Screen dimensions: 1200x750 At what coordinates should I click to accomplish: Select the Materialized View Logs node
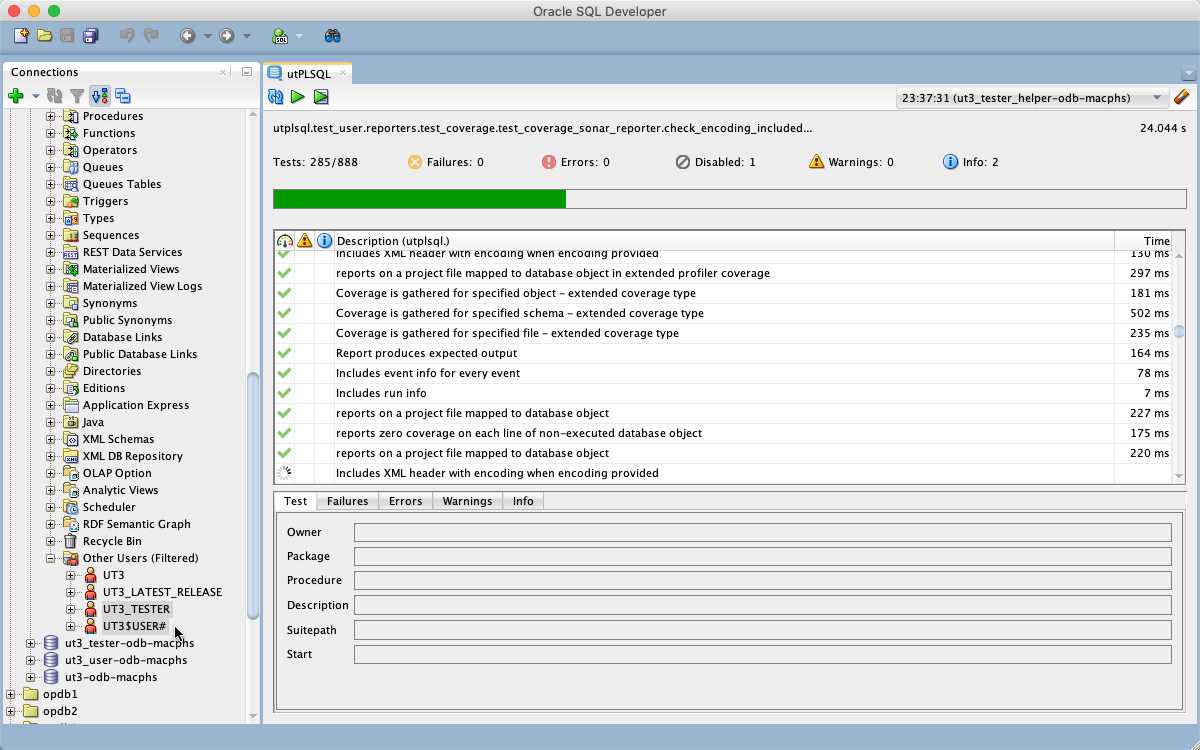pos(142,286)
